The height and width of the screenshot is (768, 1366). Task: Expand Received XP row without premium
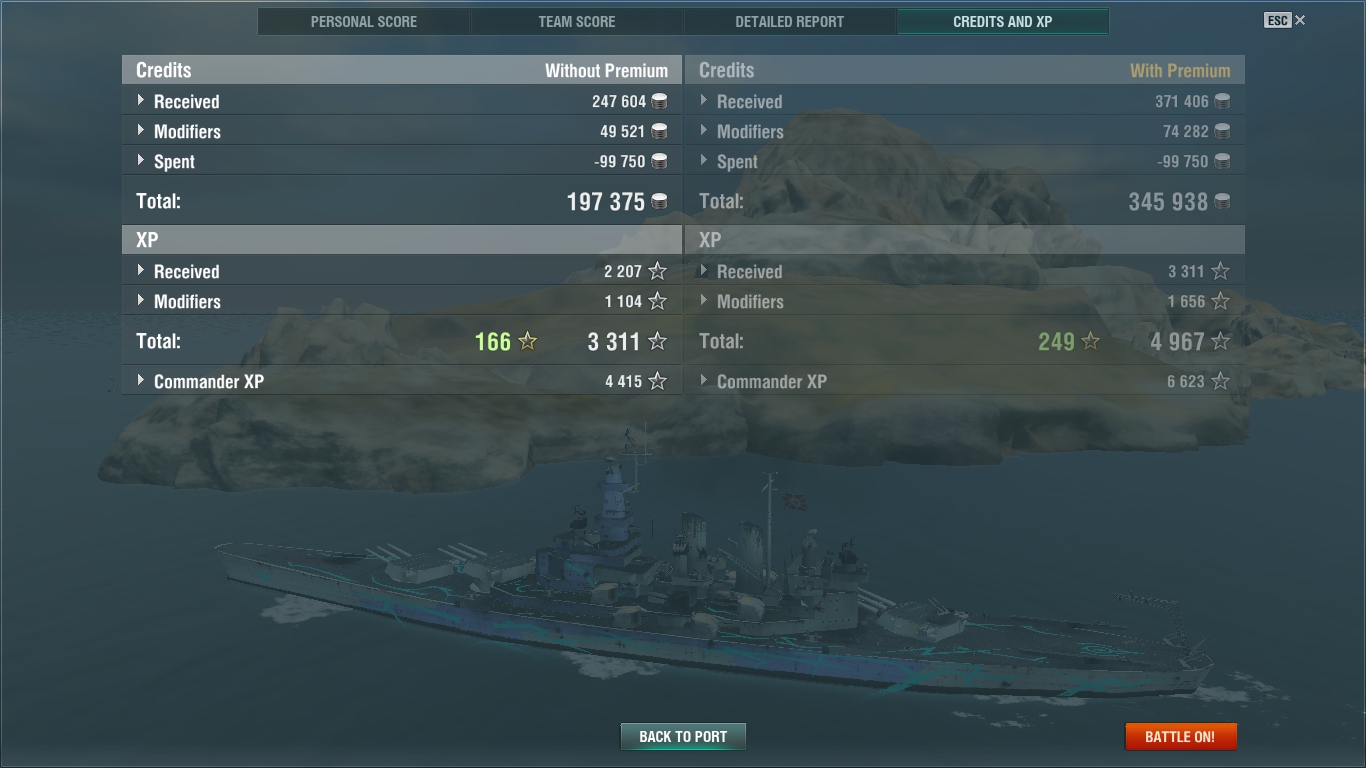point(402,271)
